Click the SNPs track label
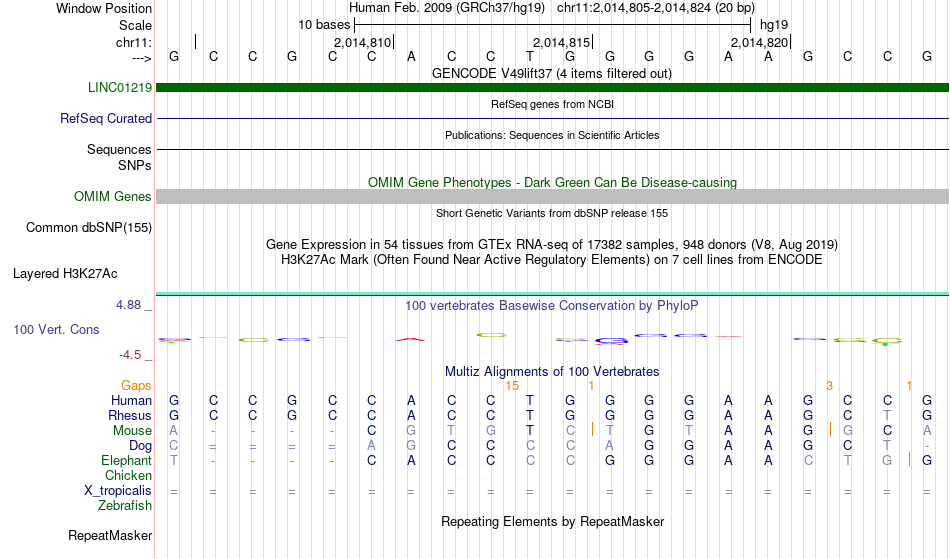Screen dimensions: 950x559 [135, 165]
